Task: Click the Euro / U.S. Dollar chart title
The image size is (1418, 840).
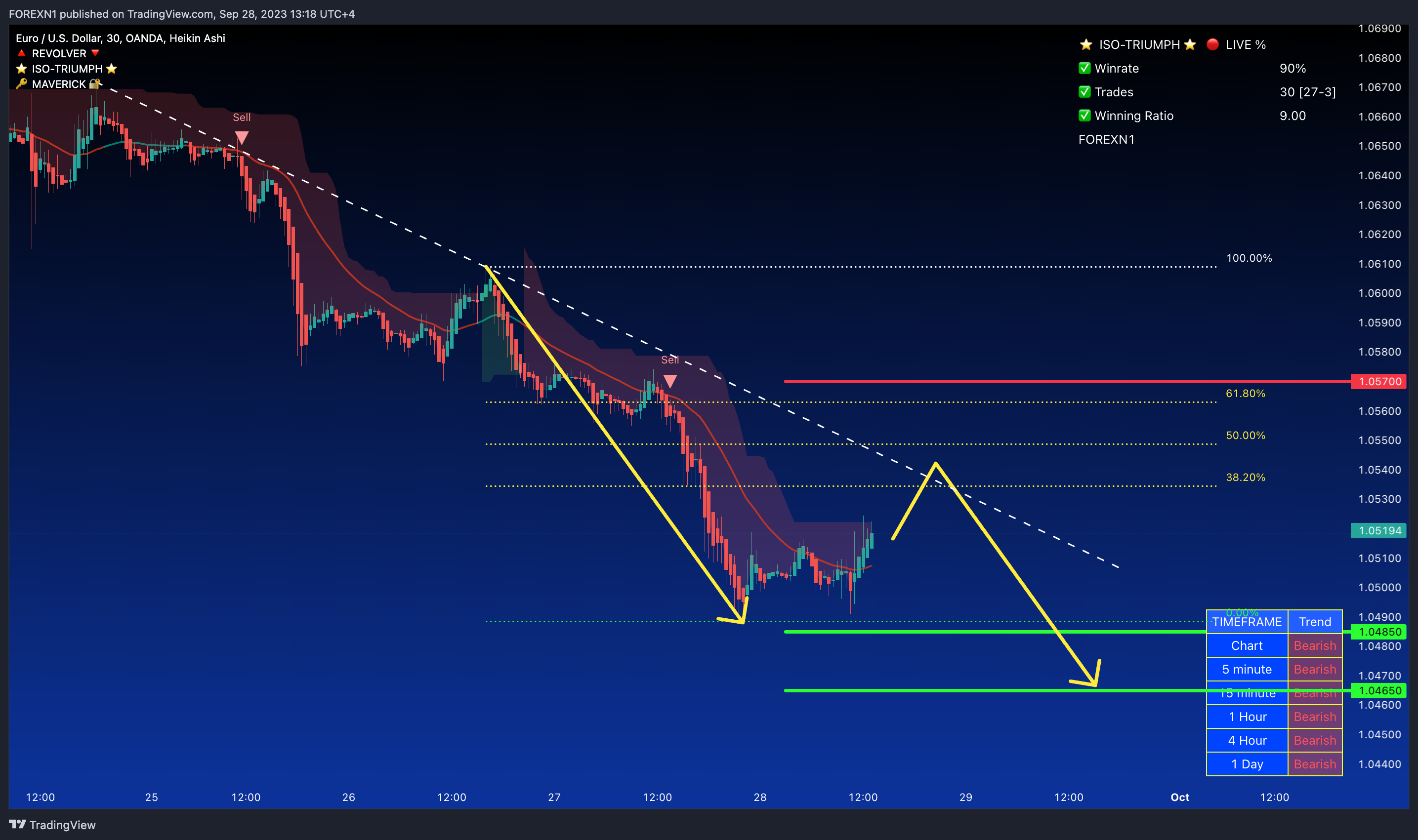Action: coord(120,38)
